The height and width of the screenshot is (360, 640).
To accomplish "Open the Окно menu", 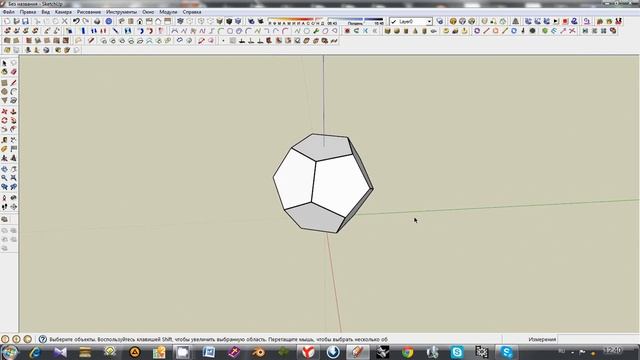I will point(148,12).
